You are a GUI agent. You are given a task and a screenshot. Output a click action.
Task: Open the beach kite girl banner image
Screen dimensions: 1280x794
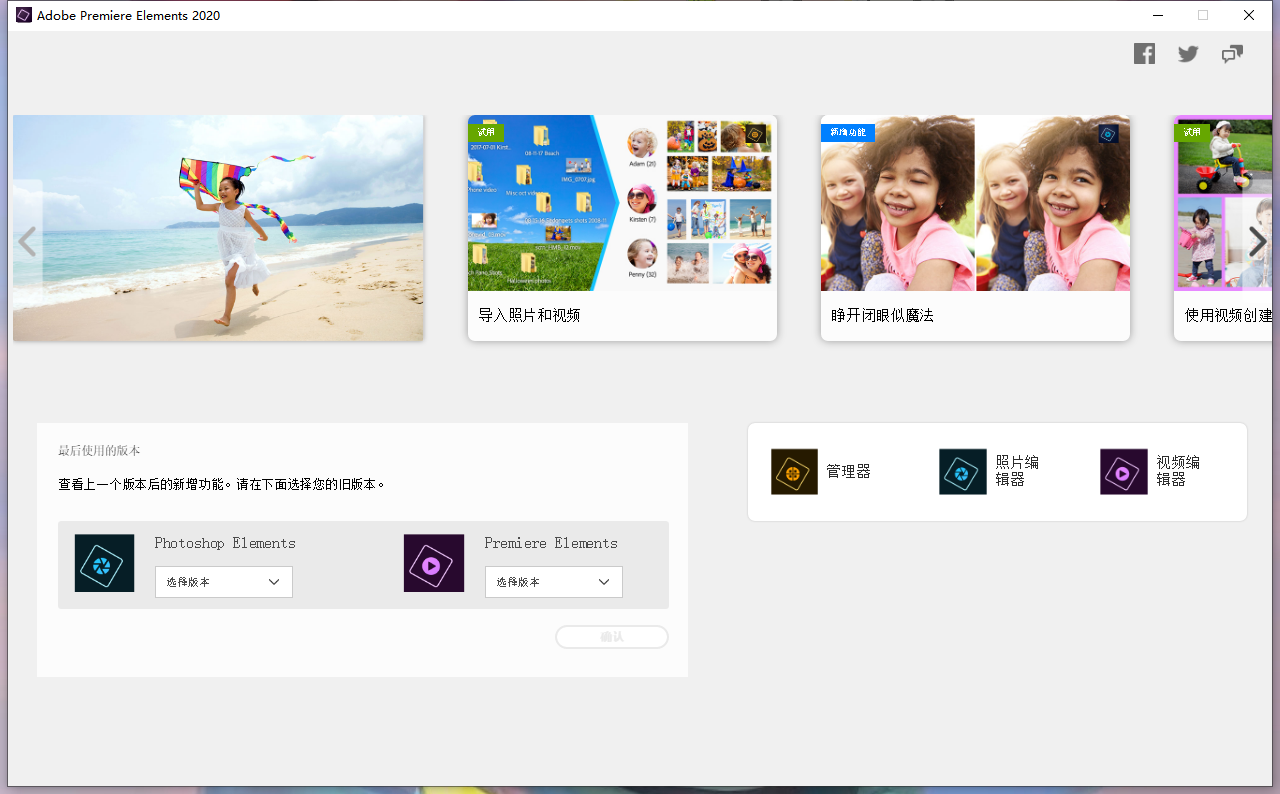(x=218, y=228)
